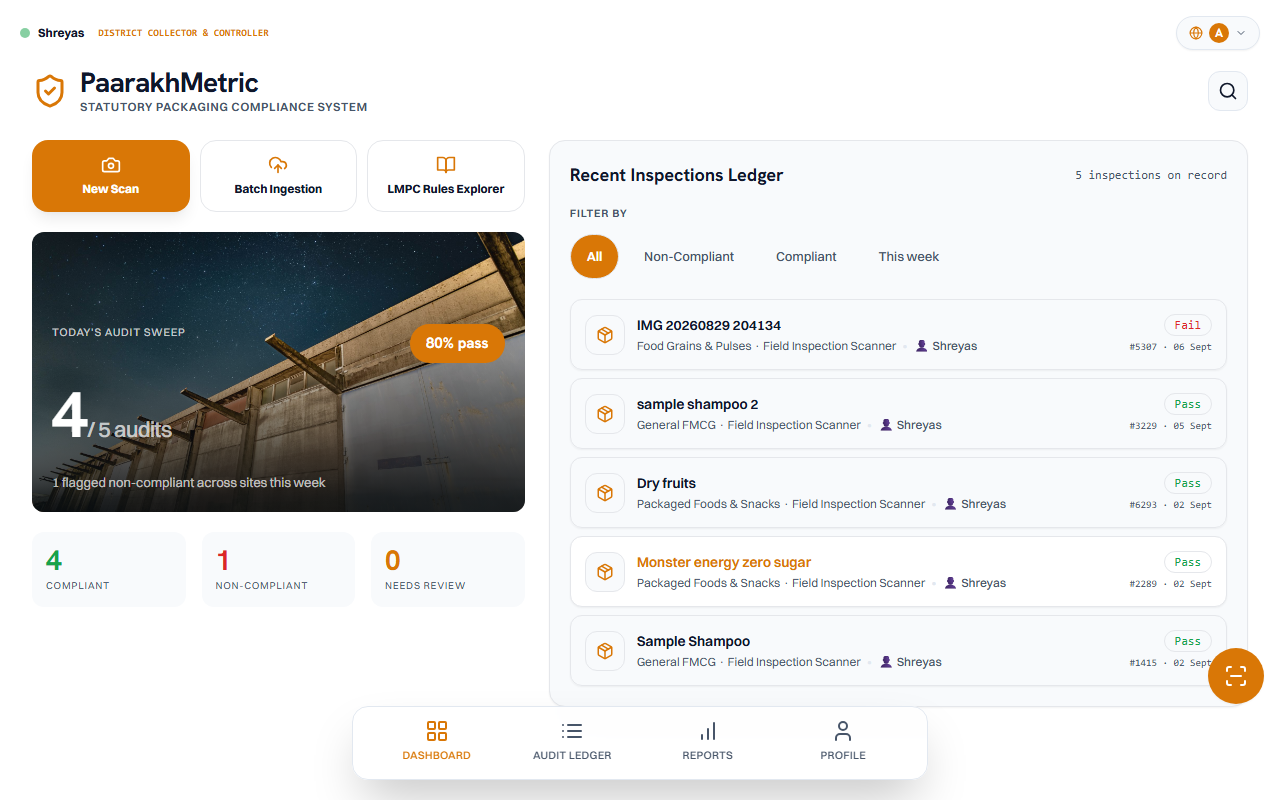This screenshot has width=1280, height=800.
Task: Click the 'District Collector & Controller' role label
Action: click(183, 33)
